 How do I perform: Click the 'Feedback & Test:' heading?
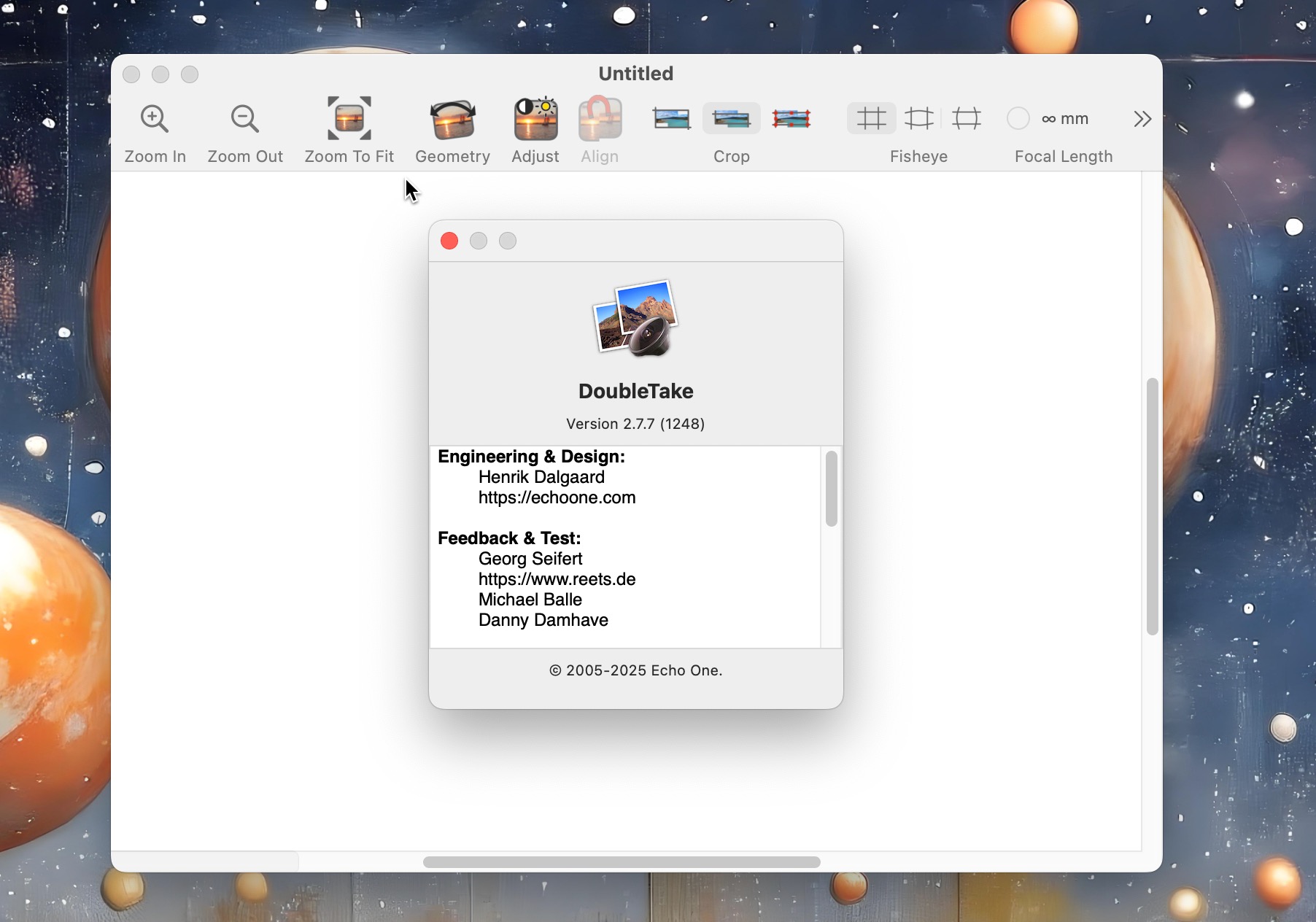pos(509,538)
